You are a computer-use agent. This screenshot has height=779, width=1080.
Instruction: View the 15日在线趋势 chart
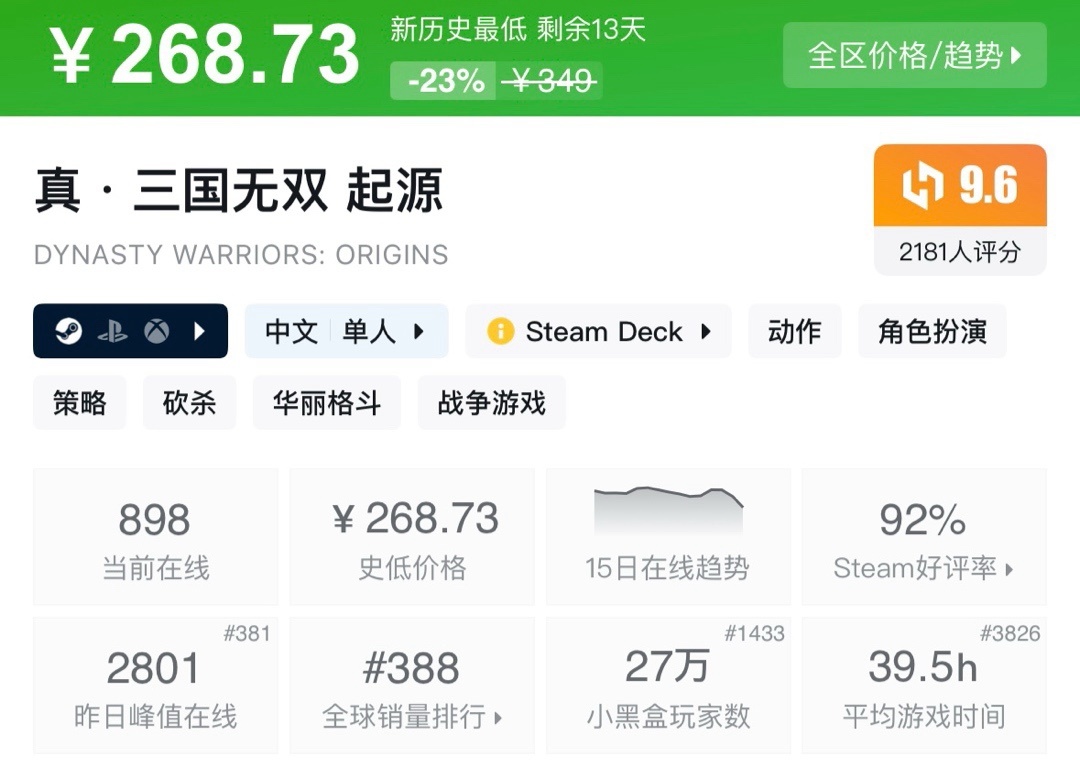(x=667, y=536)
